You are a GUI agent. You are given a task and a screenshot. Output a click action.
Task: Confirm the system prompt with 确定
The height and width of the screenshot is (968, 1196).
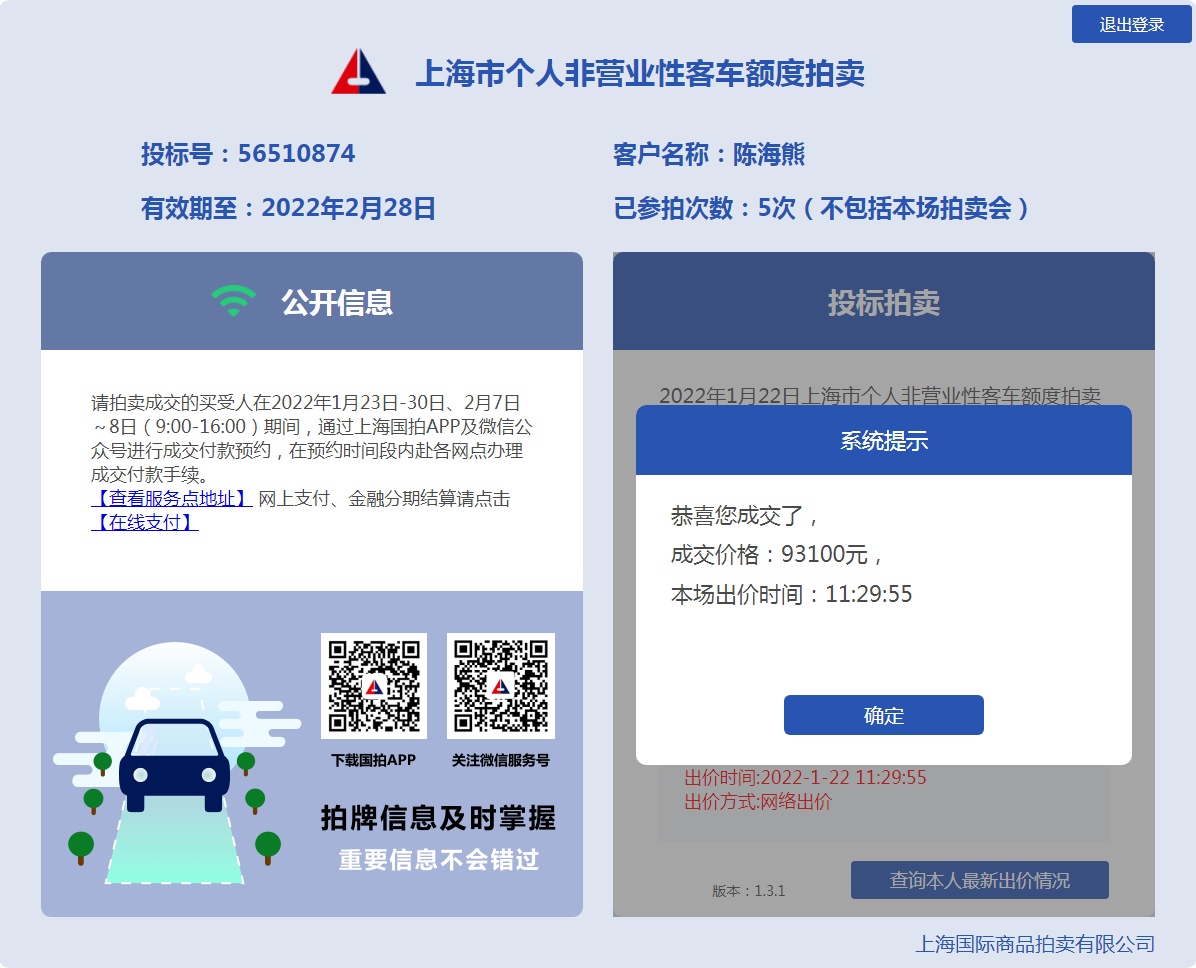[883, 715]
